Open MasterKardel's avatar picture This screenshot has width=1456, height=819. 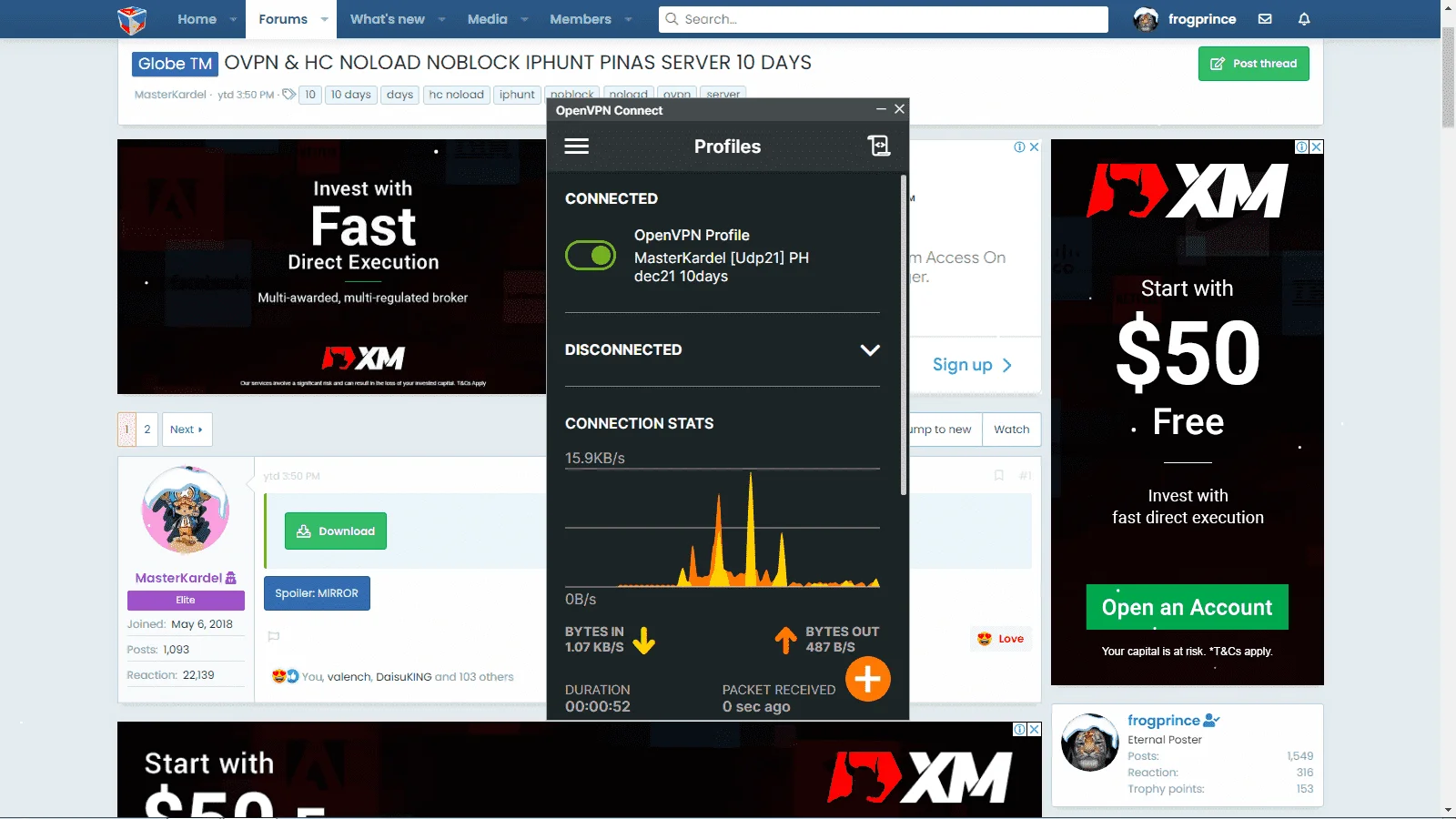pyautogui.click(x=186, y=510)
